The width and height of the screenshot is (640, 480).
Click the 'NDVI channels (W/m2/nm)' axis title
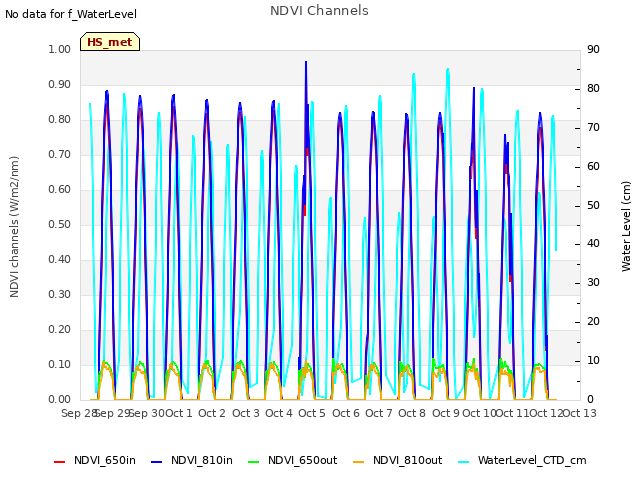point(14,227)
